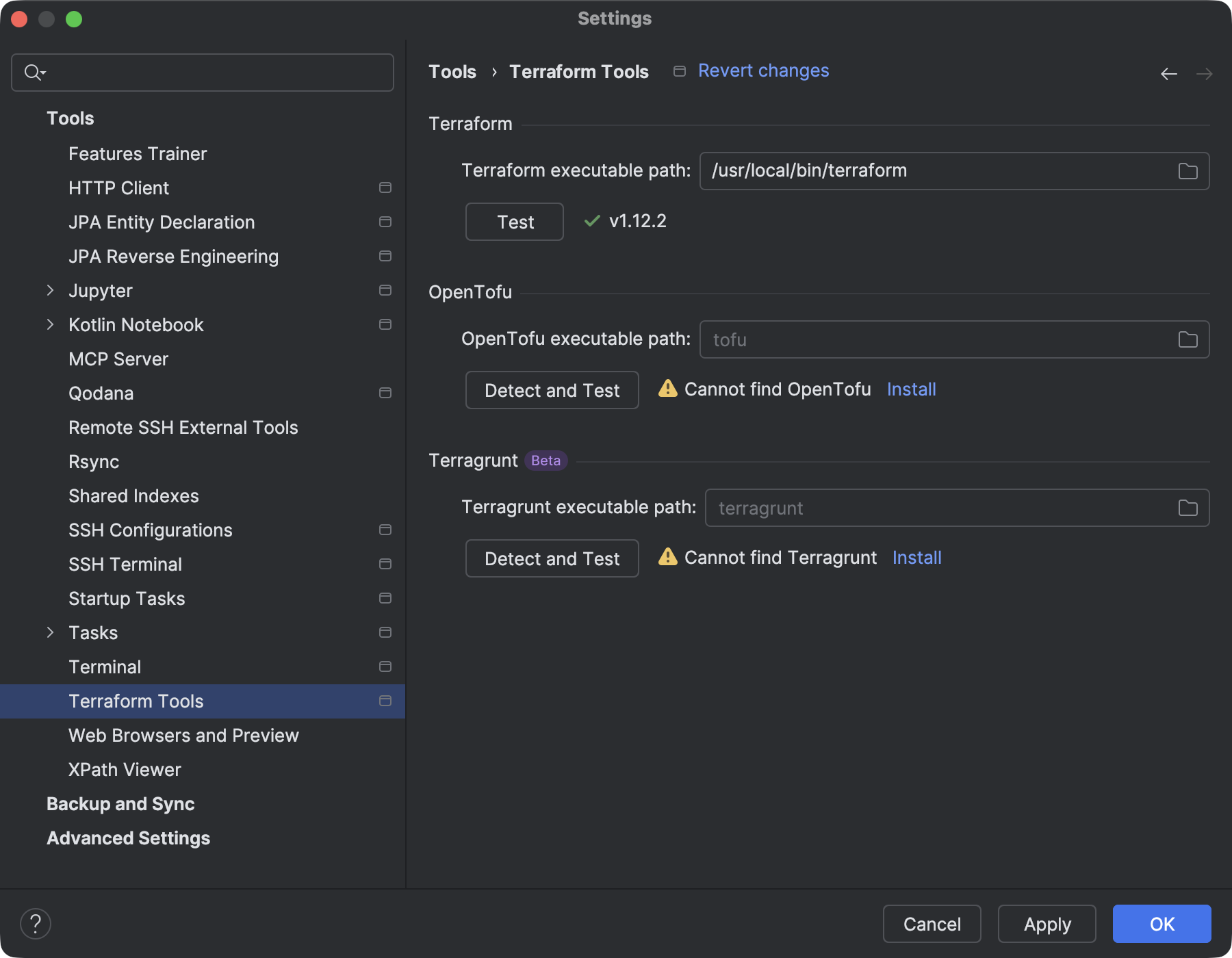Expand the Tasks settings section

51,632
